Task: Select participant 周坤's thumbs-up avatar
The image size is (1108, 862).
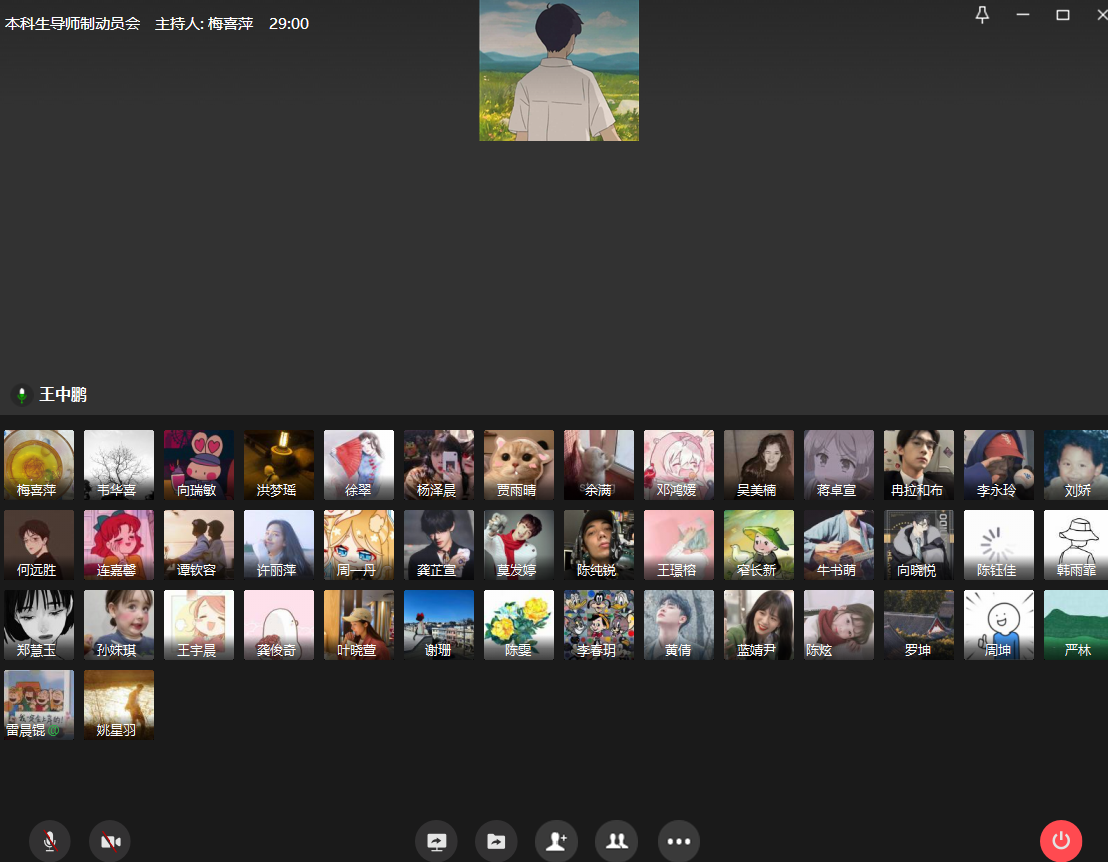Action: [998, 624]
